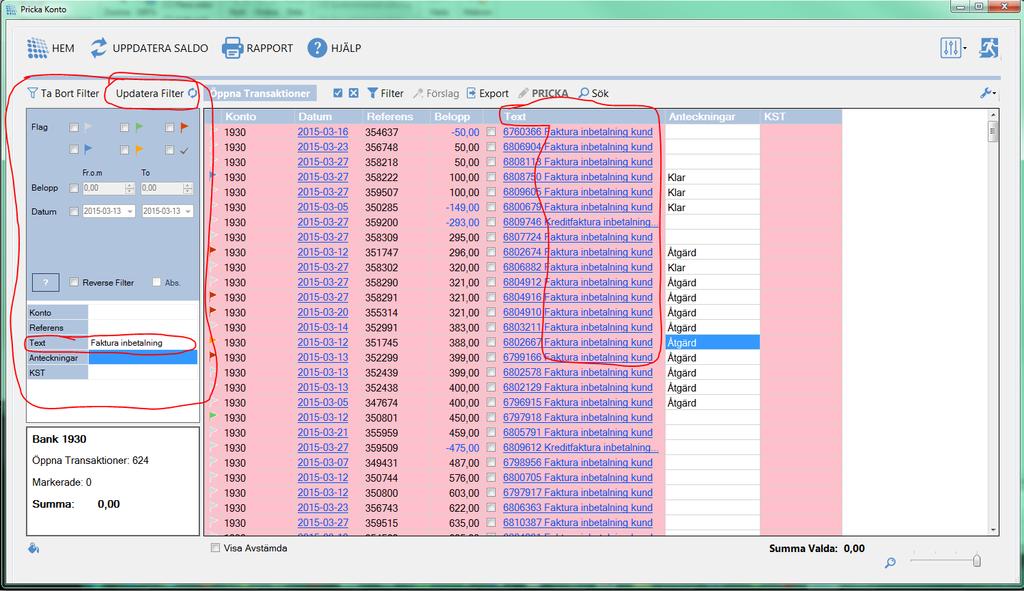
Task: Sort by Anteckningar column header
Action: [712, 117]
